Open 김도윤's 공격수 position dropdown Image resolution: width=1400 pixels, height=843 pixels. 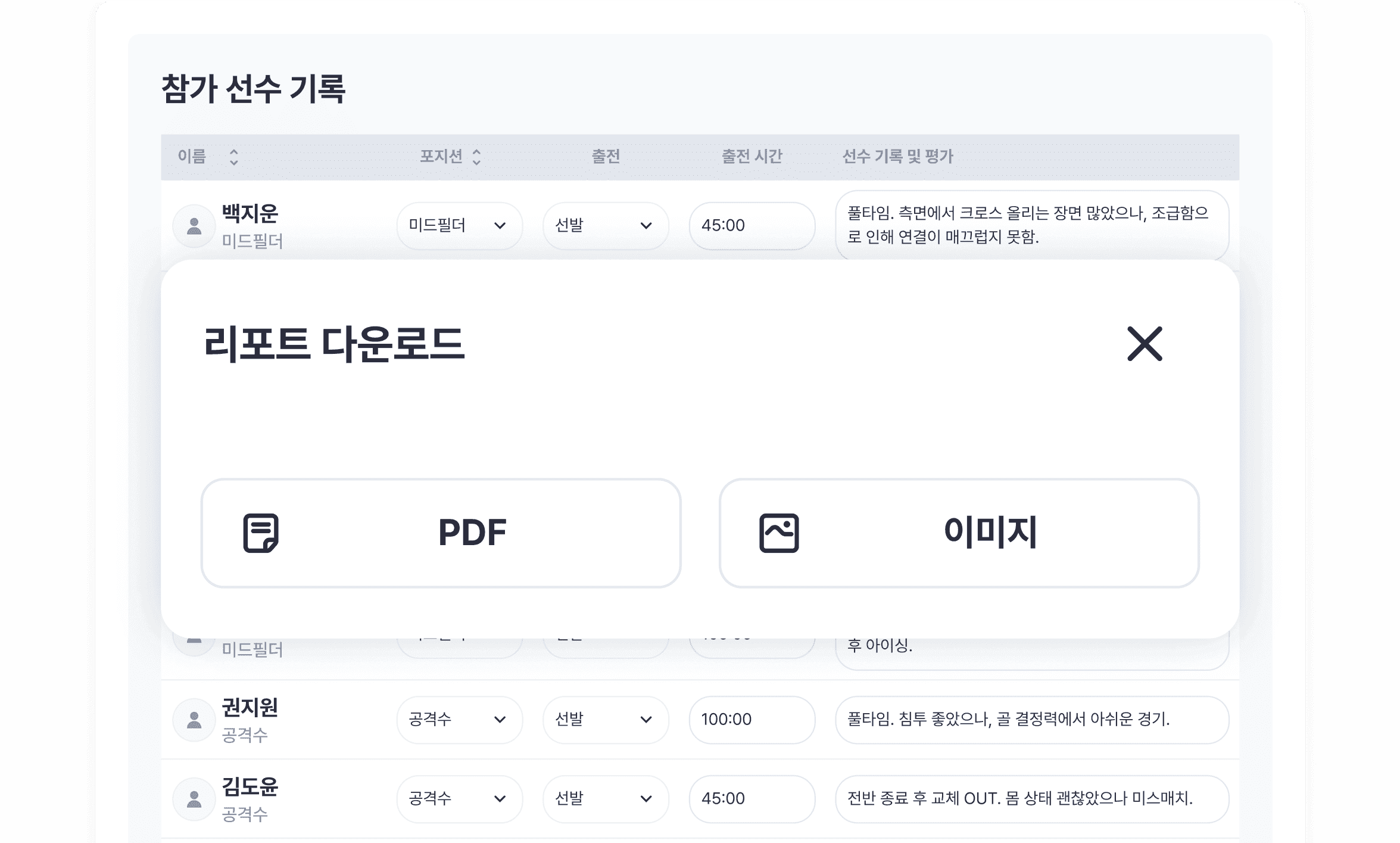(x=459, y=799)
